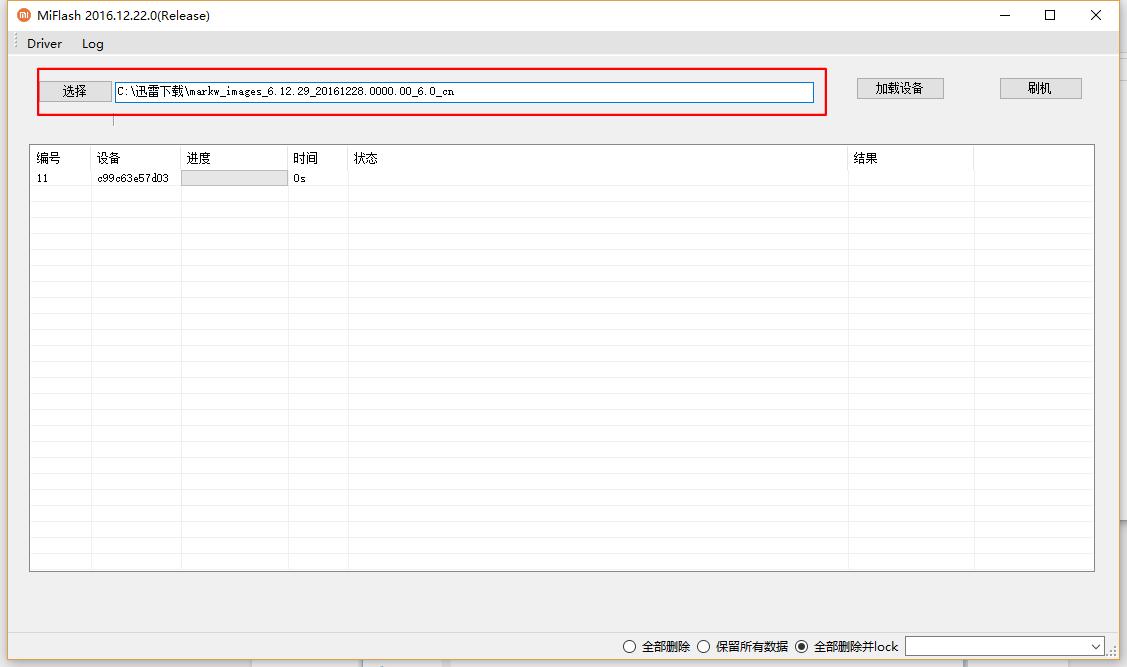Viewport: 1127px width, 667px height.
Task: Click the 编号 column header
Action: tap(49, 158)
